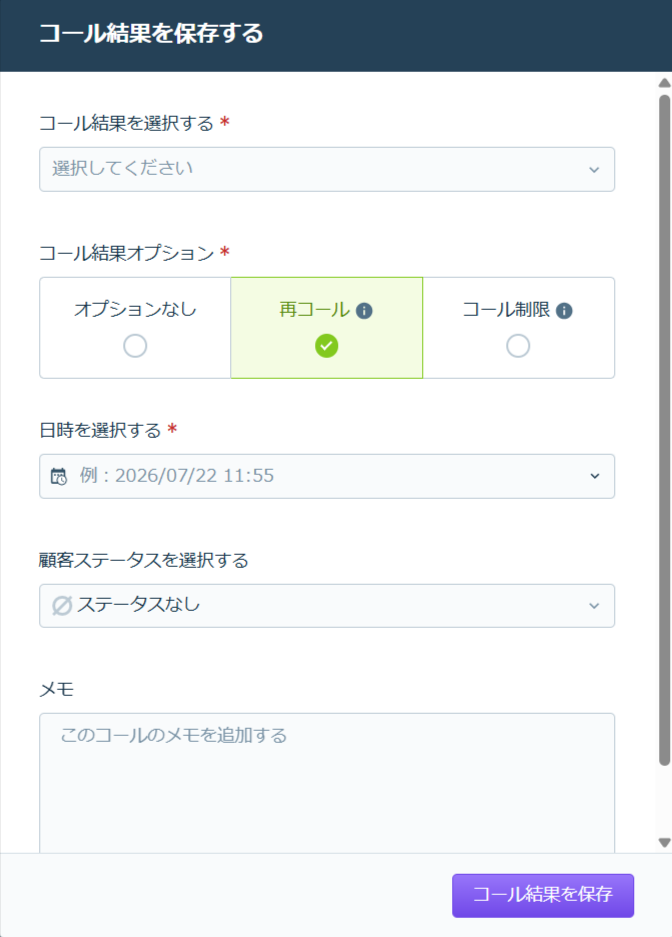Viewport: 672px width, 937px height.
Task: Click the scrollbar down arrow
Action: [x=664, y=843]
